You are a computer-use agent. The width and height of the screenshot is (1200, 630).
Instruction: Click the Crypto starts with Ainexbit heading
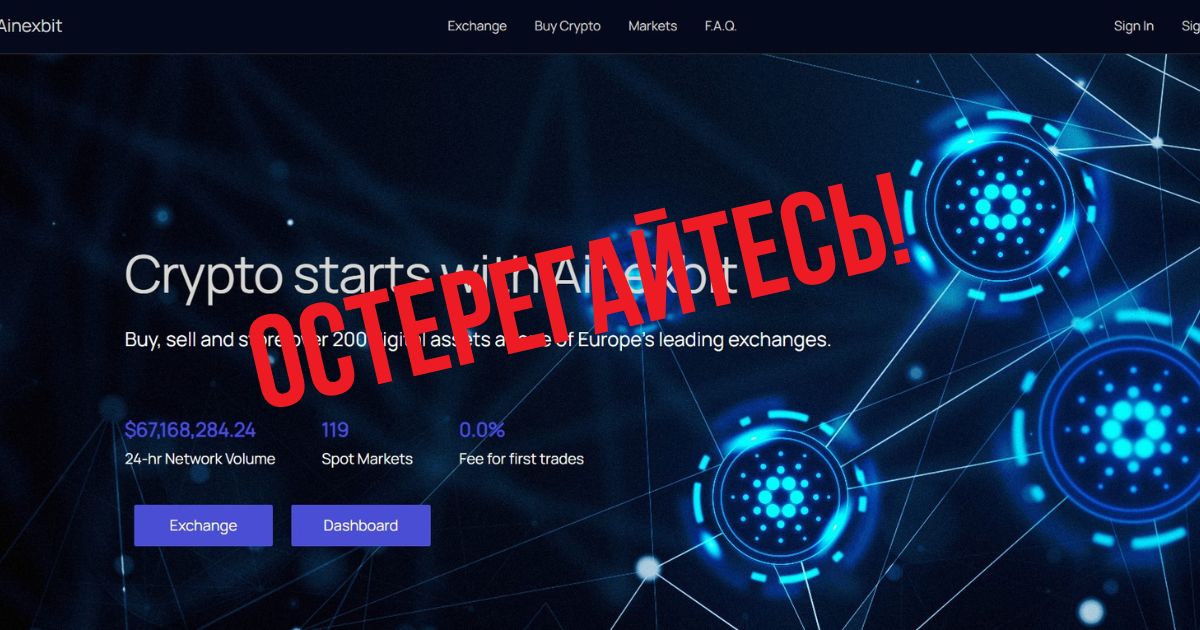[x=431, y=275]
